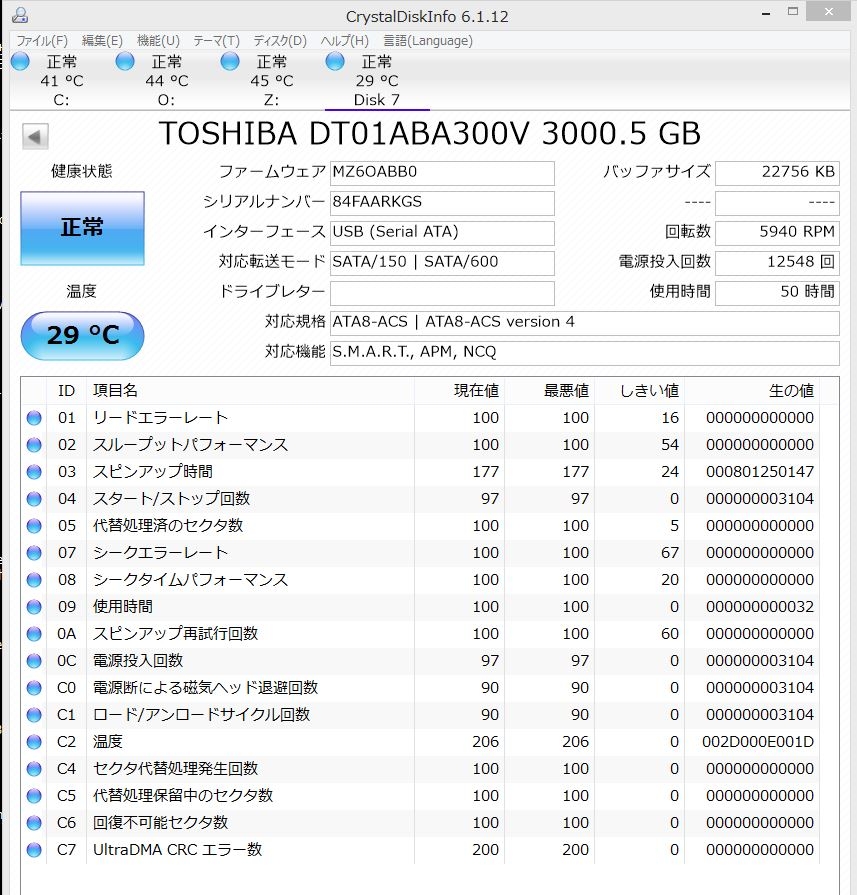857x895 pixels.
Task: Click the serial number field 84FAARKGS
Action: (442, 203)
